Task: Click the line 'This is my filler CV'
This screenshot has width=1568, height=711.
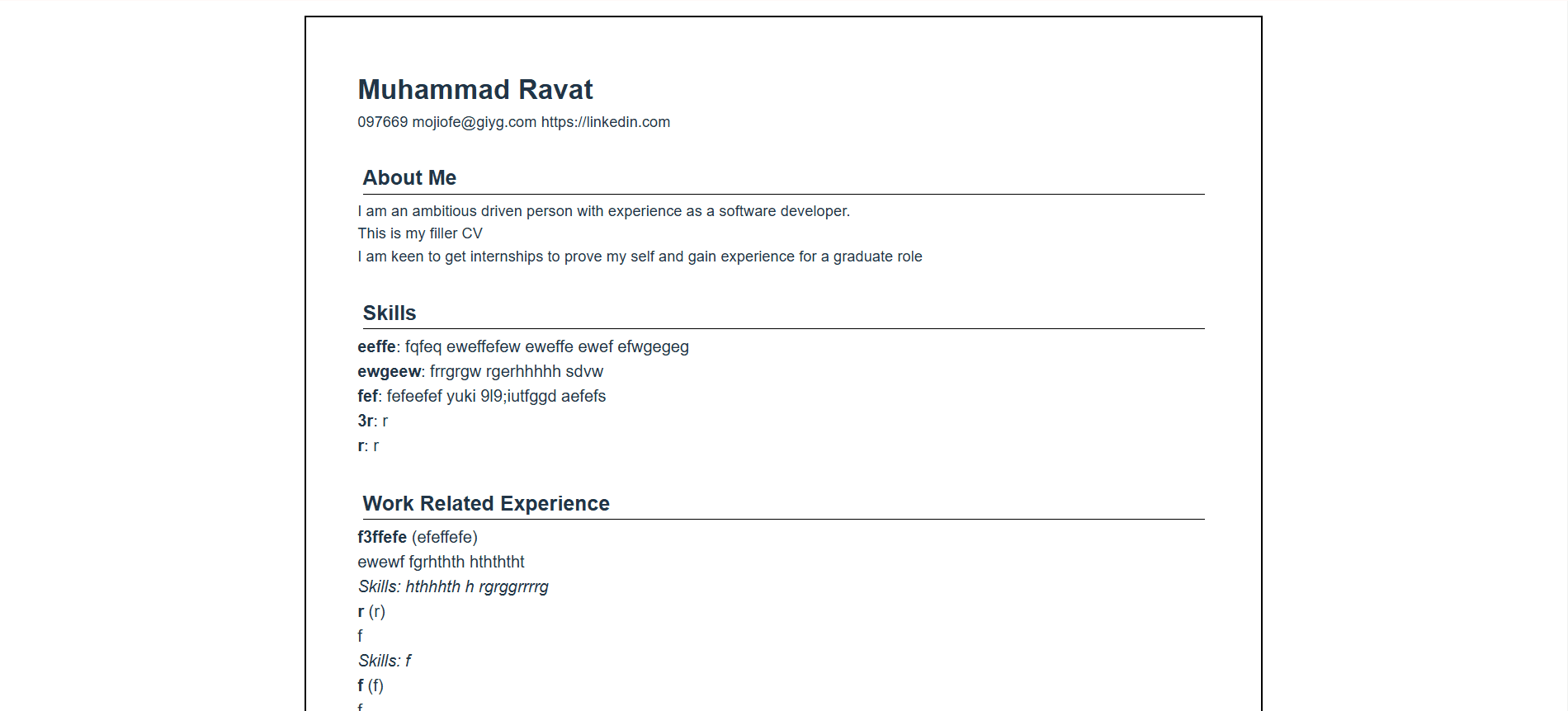Action: [419, 233]
